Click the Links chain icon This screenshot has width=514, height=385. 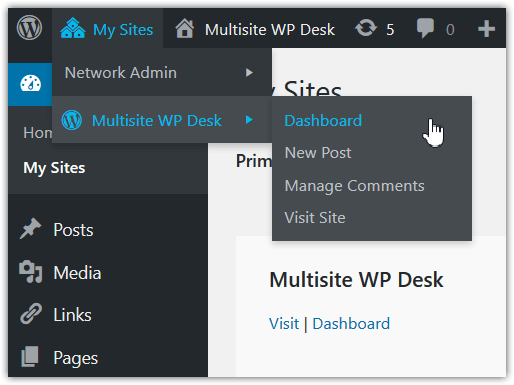tap(31, 314)
